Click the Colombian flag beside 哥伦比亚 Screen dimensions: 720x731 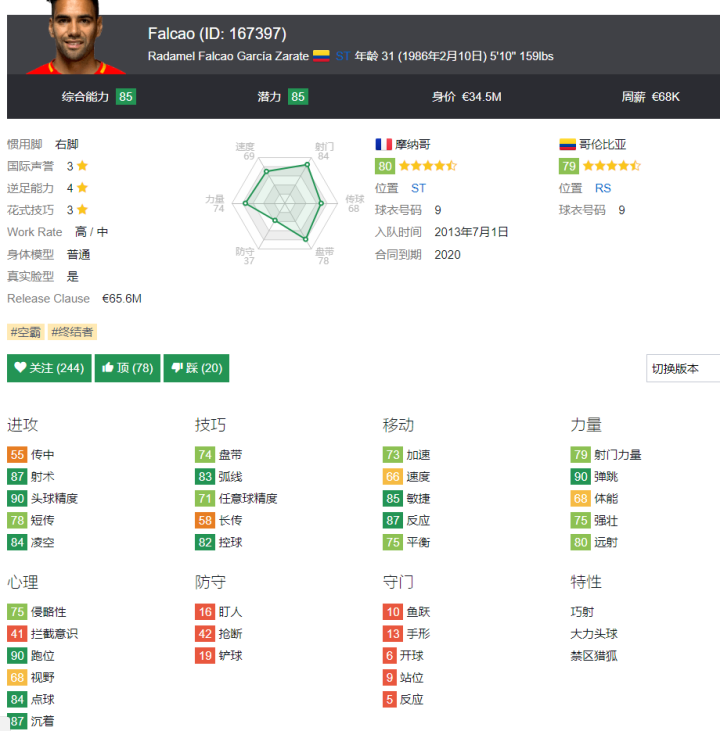click(x=567, y=144)
